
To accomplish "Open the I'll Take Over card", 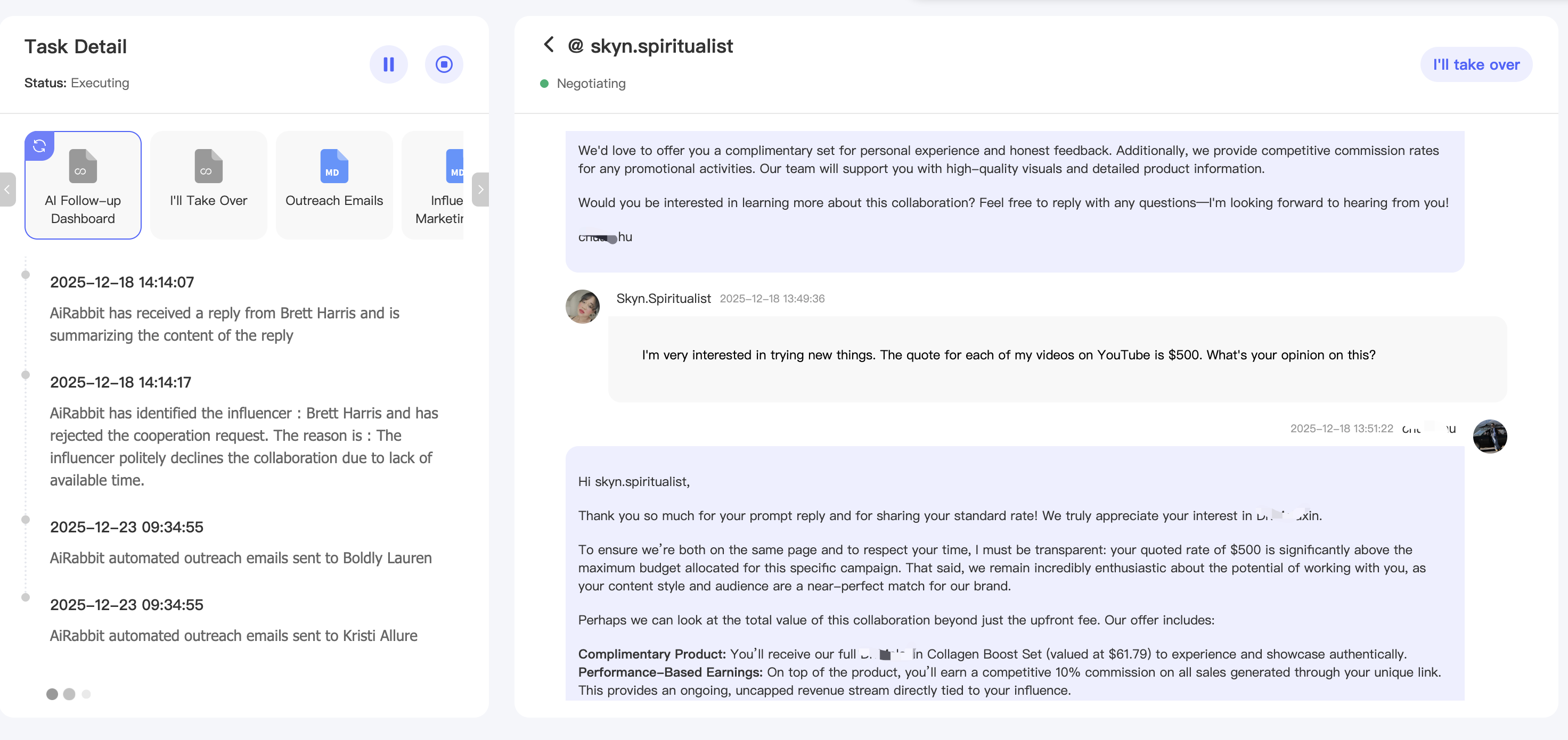I will (x=208, y=201).
